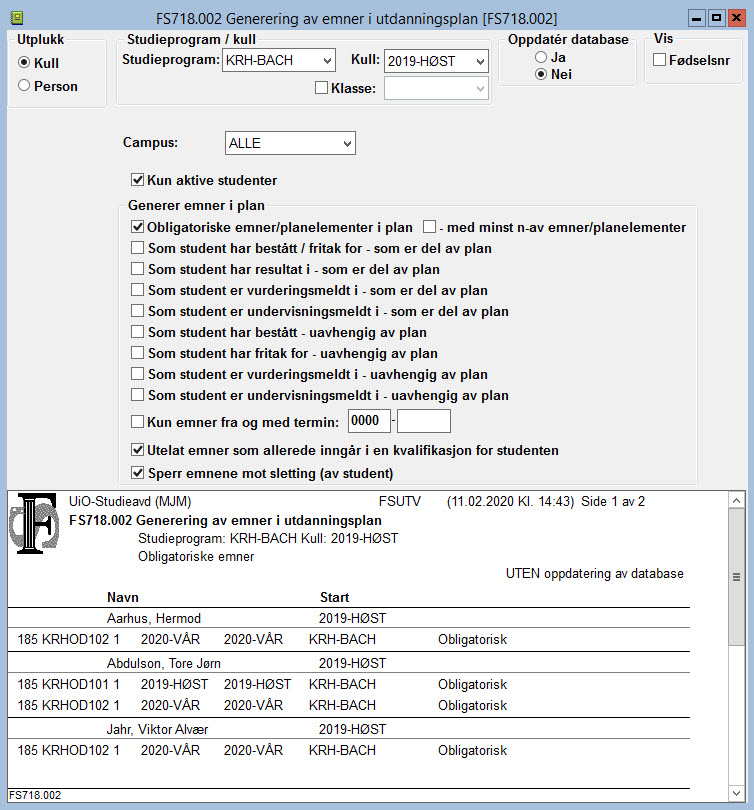The width and height of the screenshot is (754, 810).
Task: Open the disabled Klasse dropdown
Action: coord(436,88)
